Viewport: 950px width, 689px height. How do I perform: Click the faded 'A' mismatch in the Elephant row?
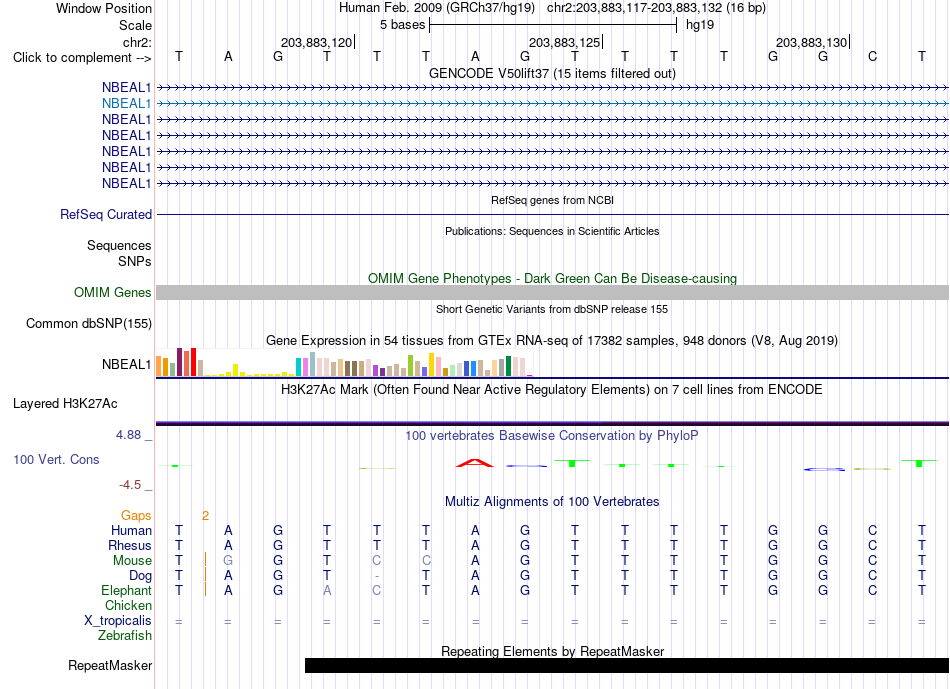327,590
